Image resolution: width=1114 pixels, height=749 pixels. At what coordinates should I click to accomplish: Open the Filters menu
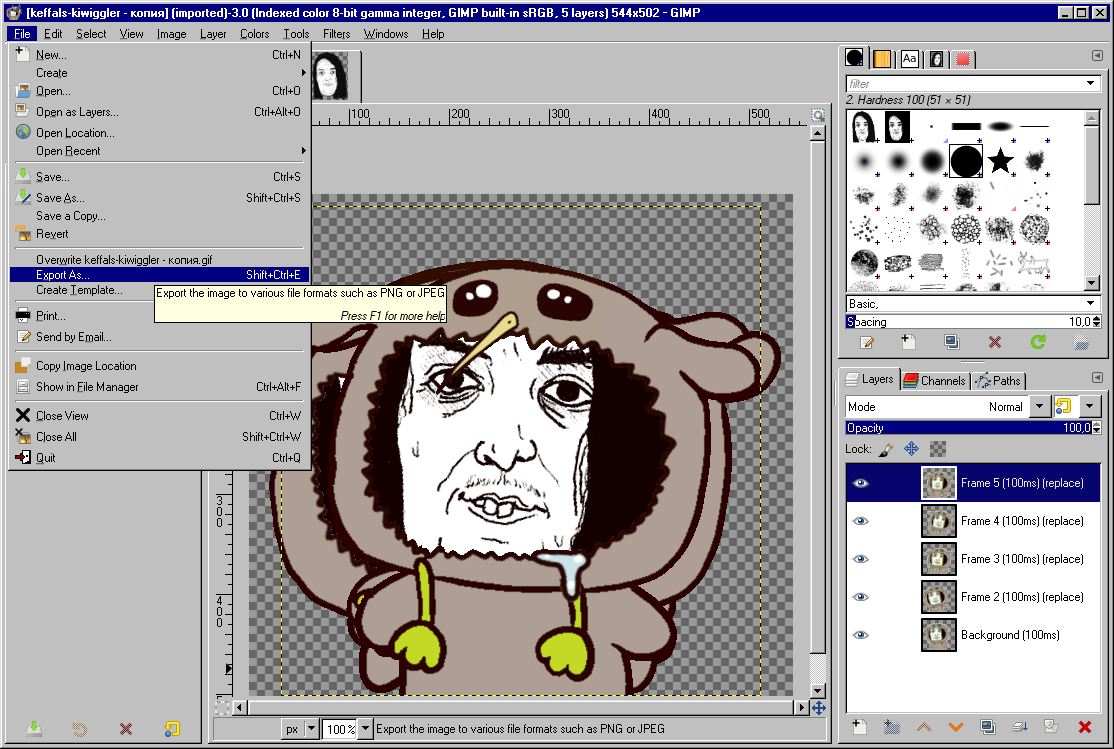coord(336,33)
